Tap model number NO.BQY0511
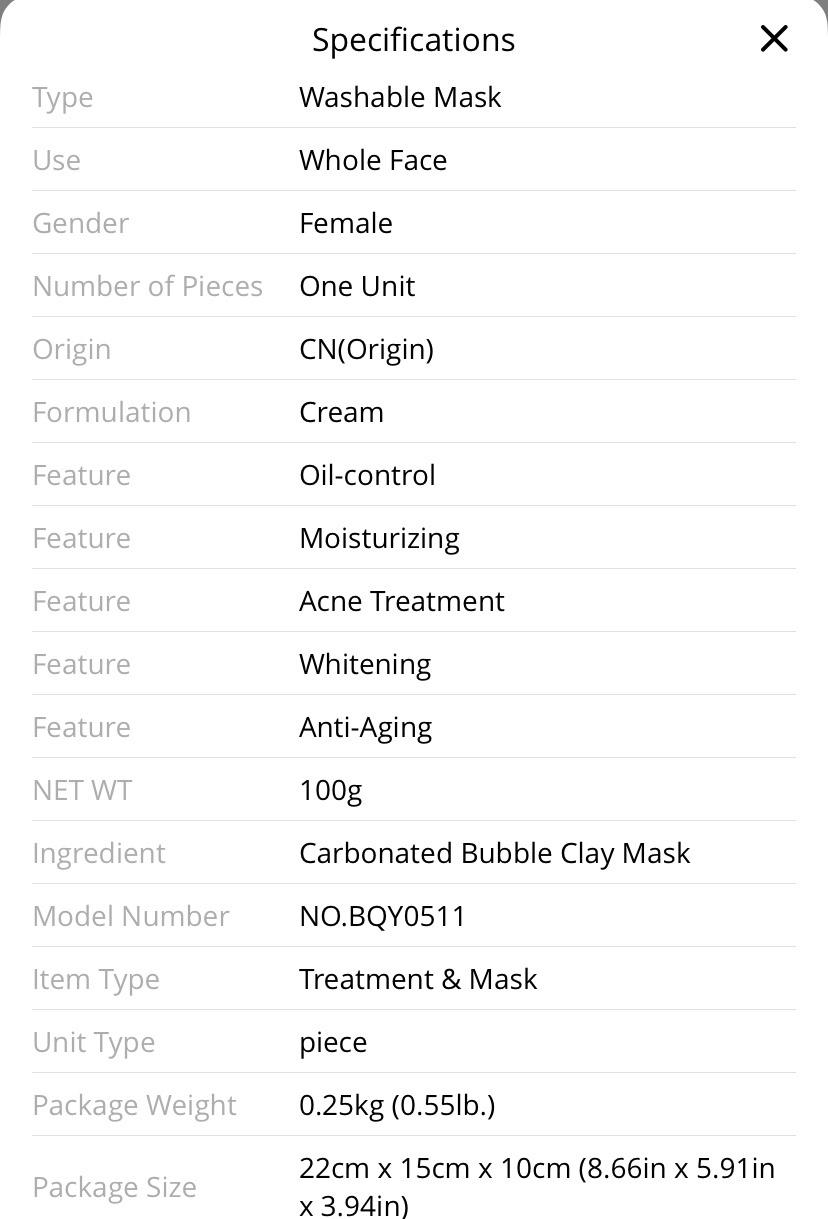Screen dimensions: 828x1219 [x=382, y=916]
